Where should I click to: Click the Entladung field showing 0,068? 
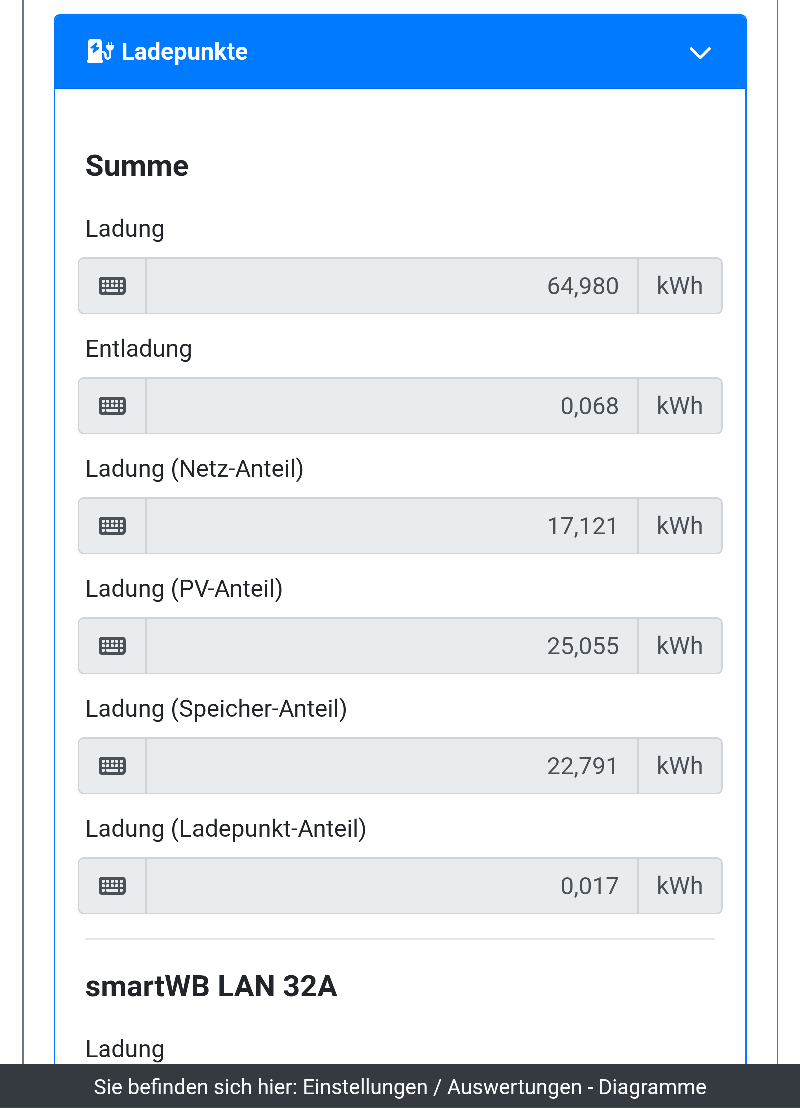392,406
